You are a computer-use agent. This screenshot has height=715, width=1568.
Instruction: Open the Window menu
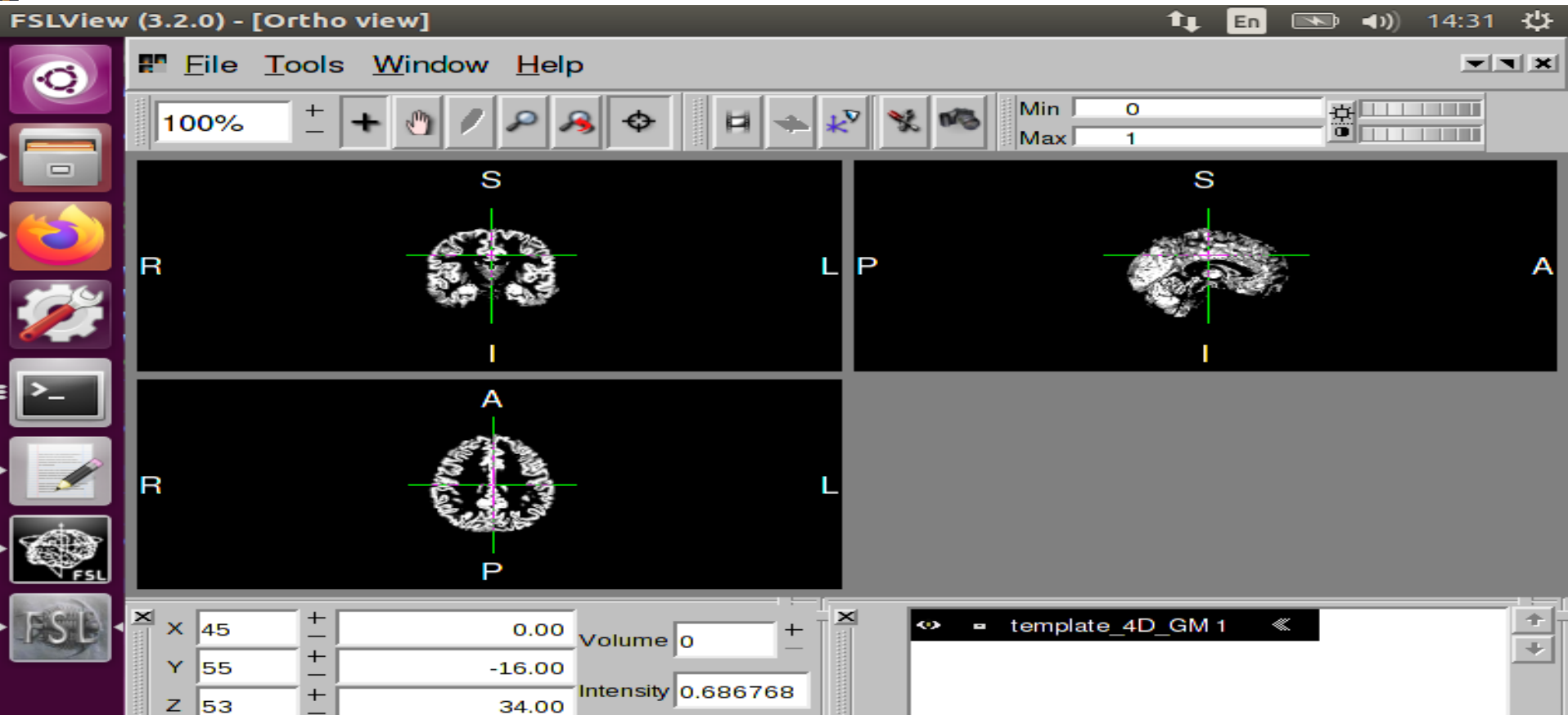(430, 64)
